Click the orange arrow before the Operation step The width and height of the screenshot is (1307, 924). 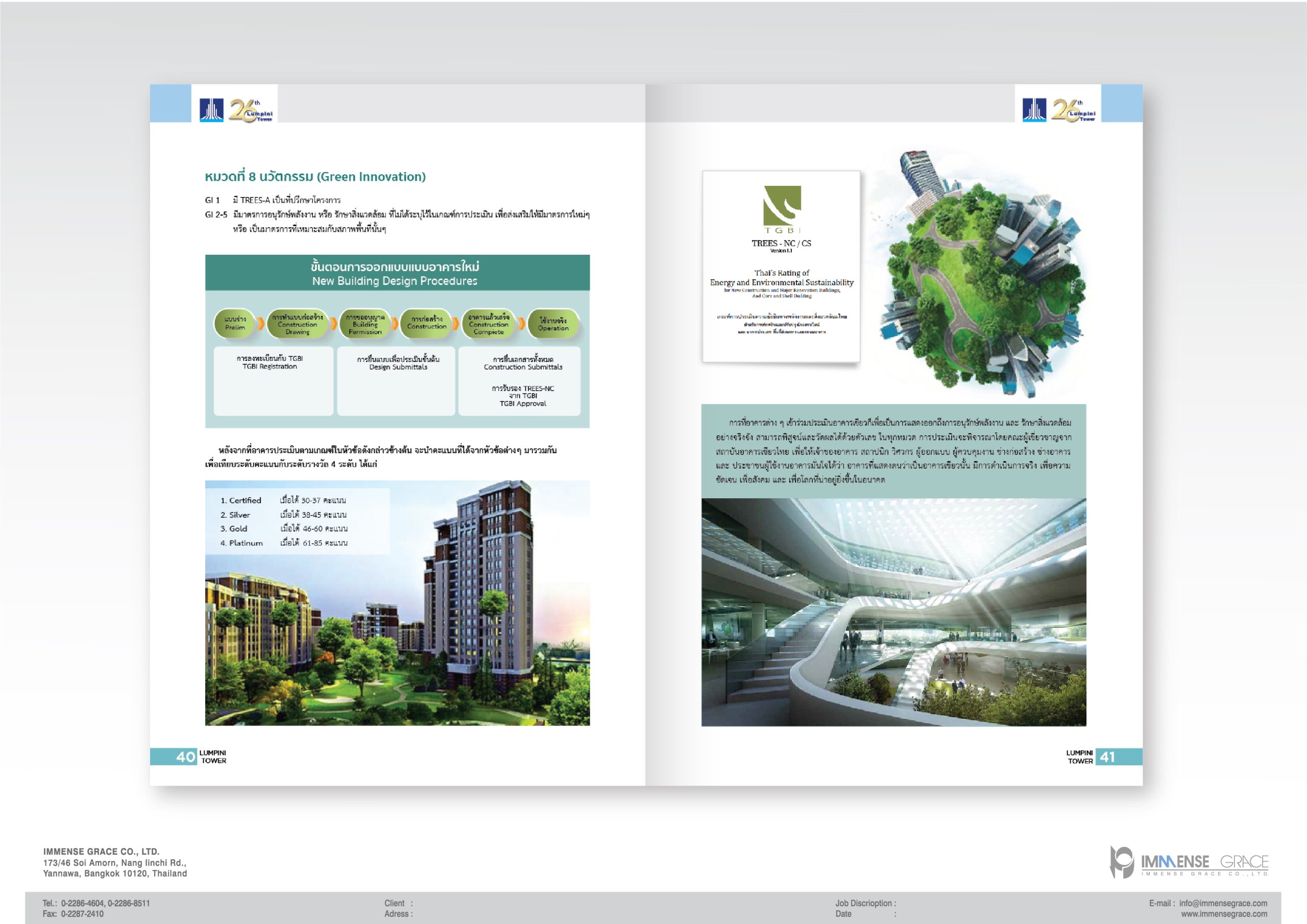tap(521, 323)
